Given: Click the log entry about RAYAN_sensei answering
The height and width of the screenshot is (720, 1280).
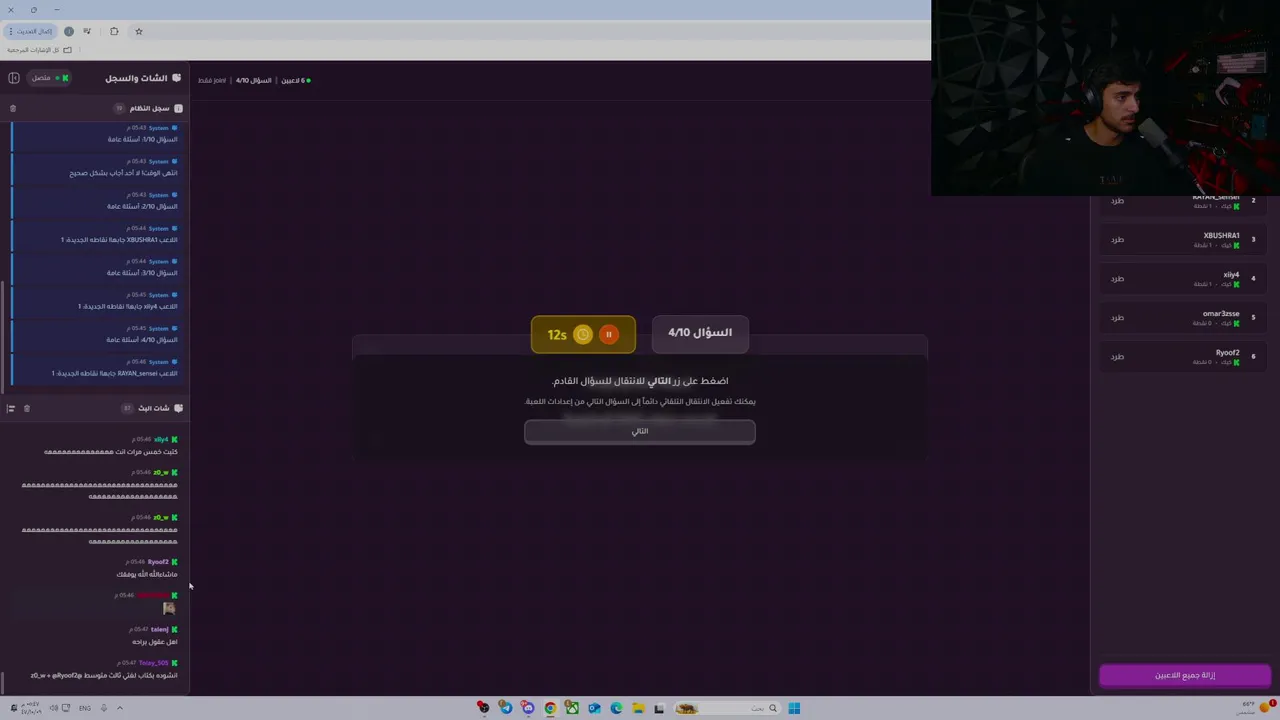Looking at the screenshot, I should click(96, 367).
